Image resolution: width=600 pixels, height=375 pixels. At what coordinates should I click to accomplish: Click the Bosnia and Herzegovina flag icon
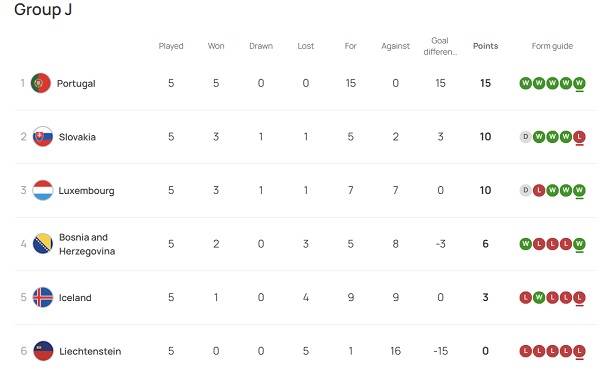pos(42,244)
